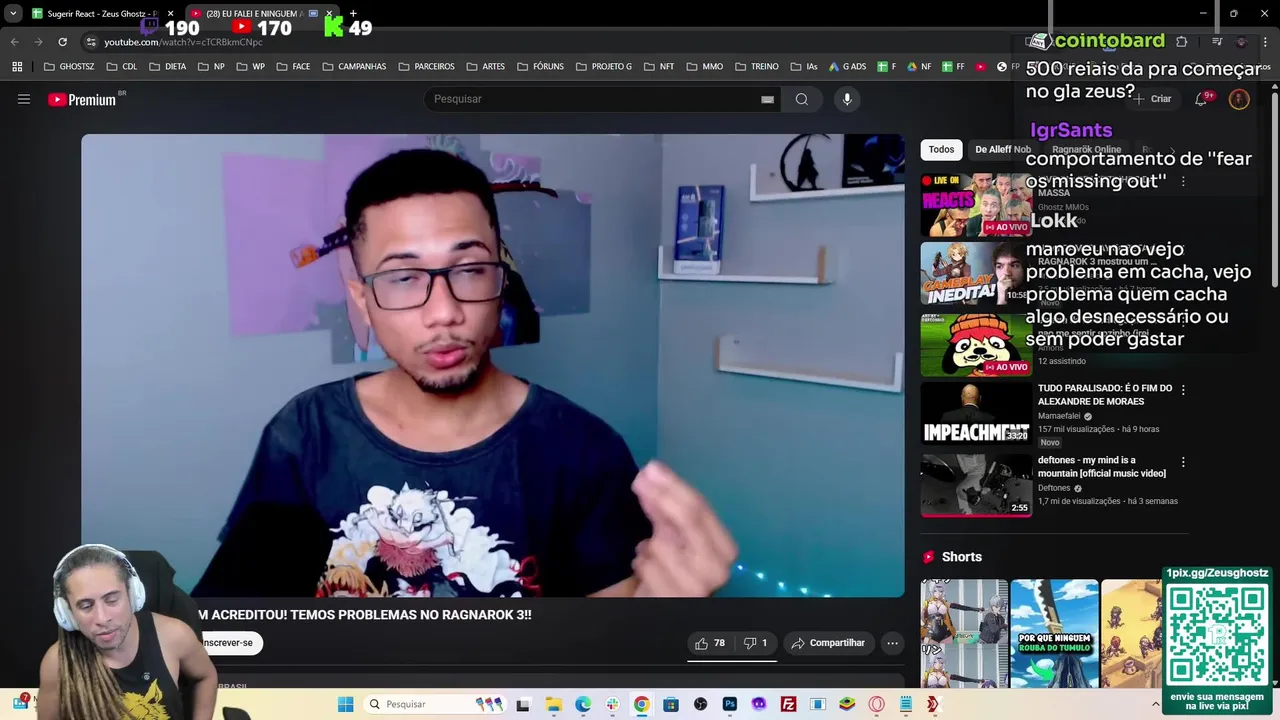
Task: Open the CAMPANHAS bookmarks folder
Action: coord(353,67)
